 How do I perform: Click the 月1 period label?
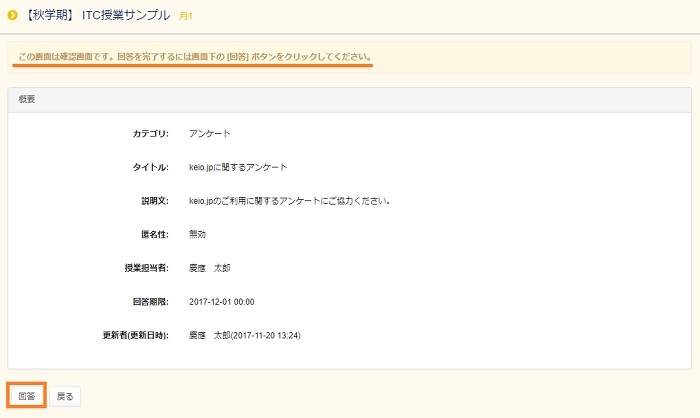186,16
